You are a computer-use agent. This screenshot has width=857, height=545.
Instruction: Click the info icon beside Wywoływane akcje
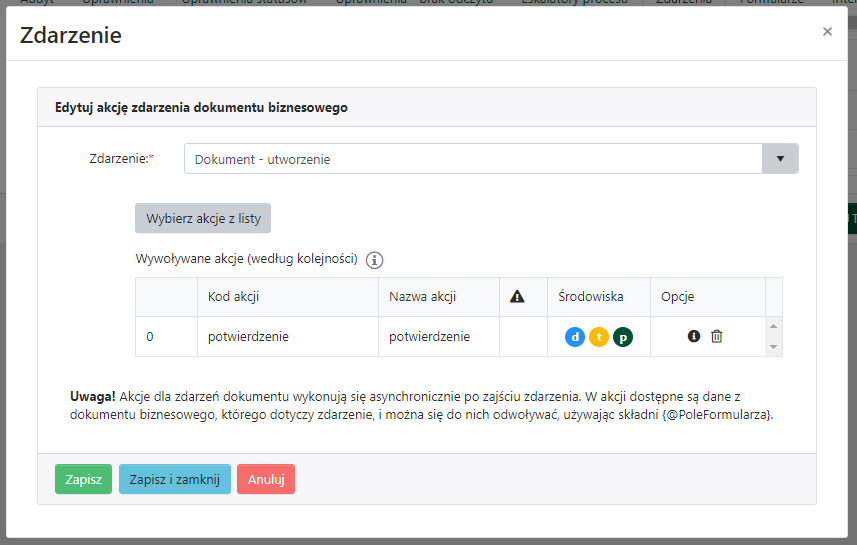(375, 260)
